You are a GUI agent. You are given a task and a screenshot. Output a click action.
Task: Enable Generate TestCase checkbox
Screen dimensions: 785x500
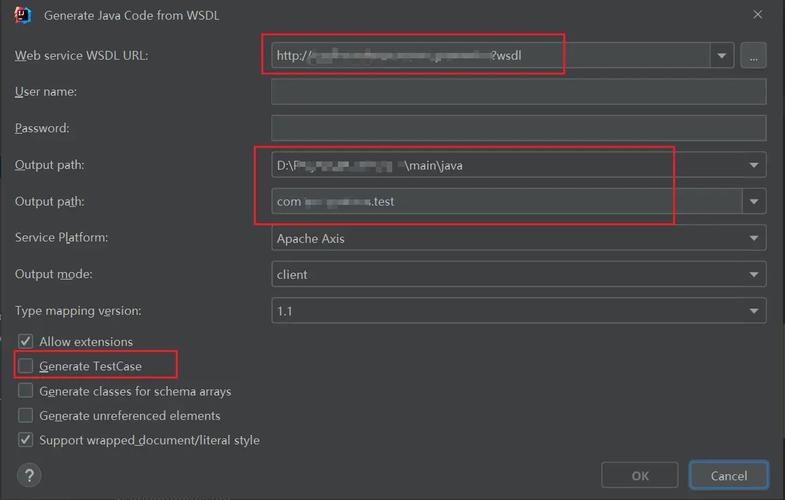click(x=26, y=366)
